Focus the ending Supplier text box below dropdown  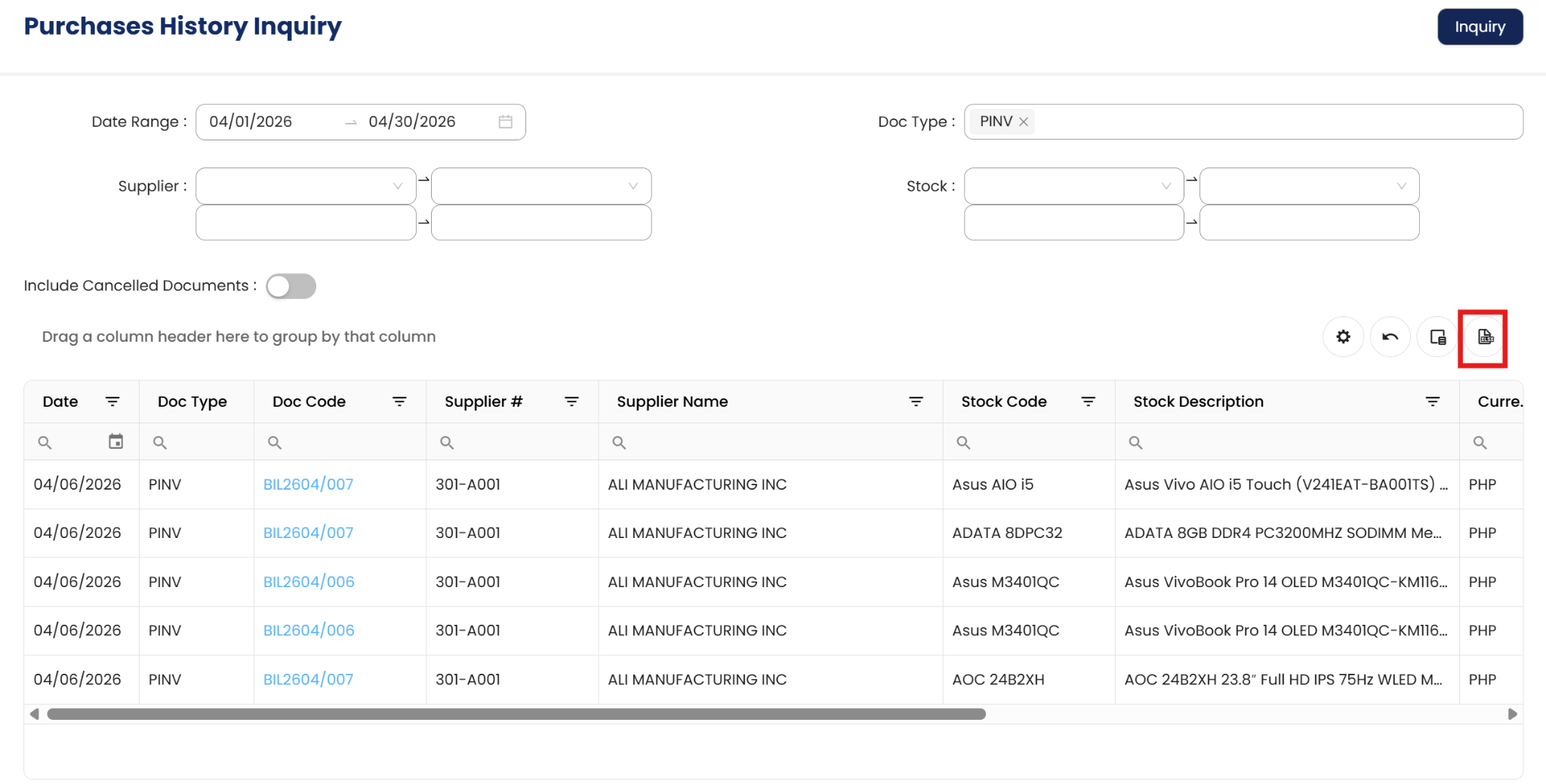[x=541, y=223]
